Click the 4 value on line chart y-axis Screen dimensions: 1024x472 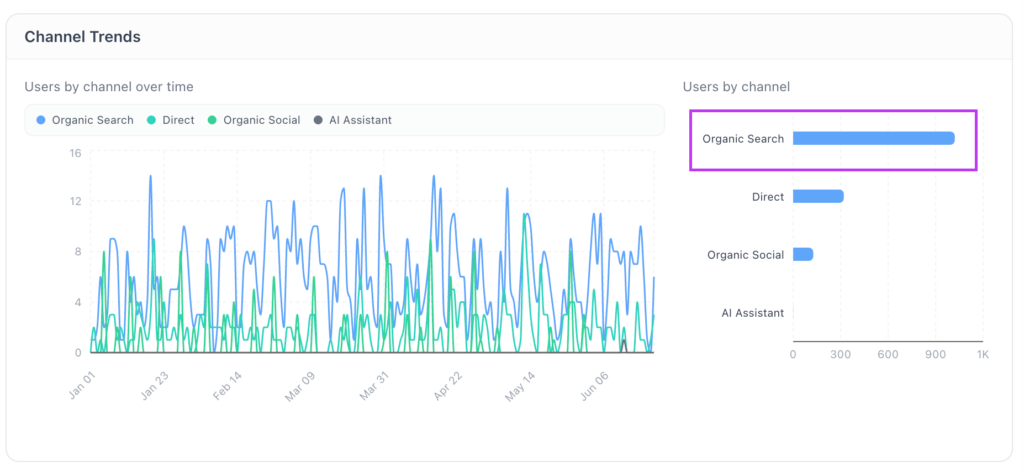tap(78, 302)
